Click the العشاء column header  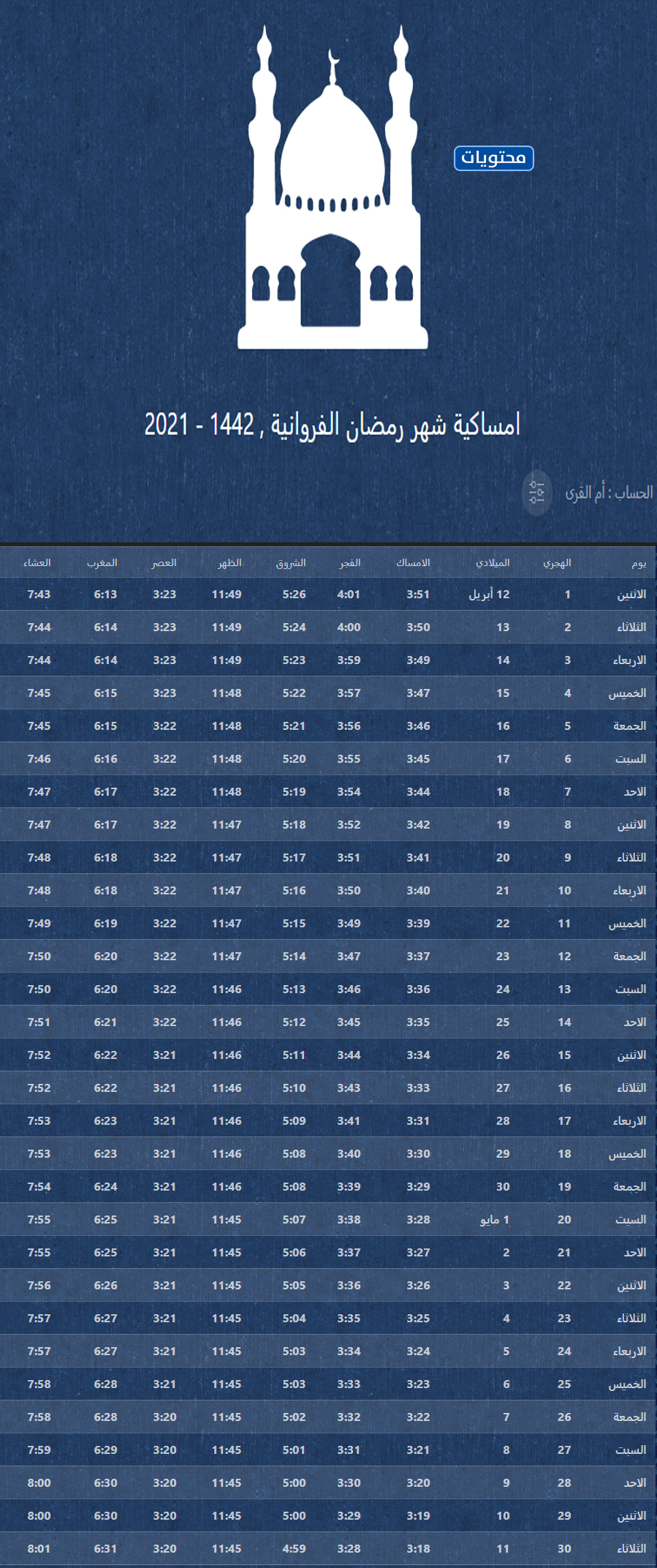(37, 562)
